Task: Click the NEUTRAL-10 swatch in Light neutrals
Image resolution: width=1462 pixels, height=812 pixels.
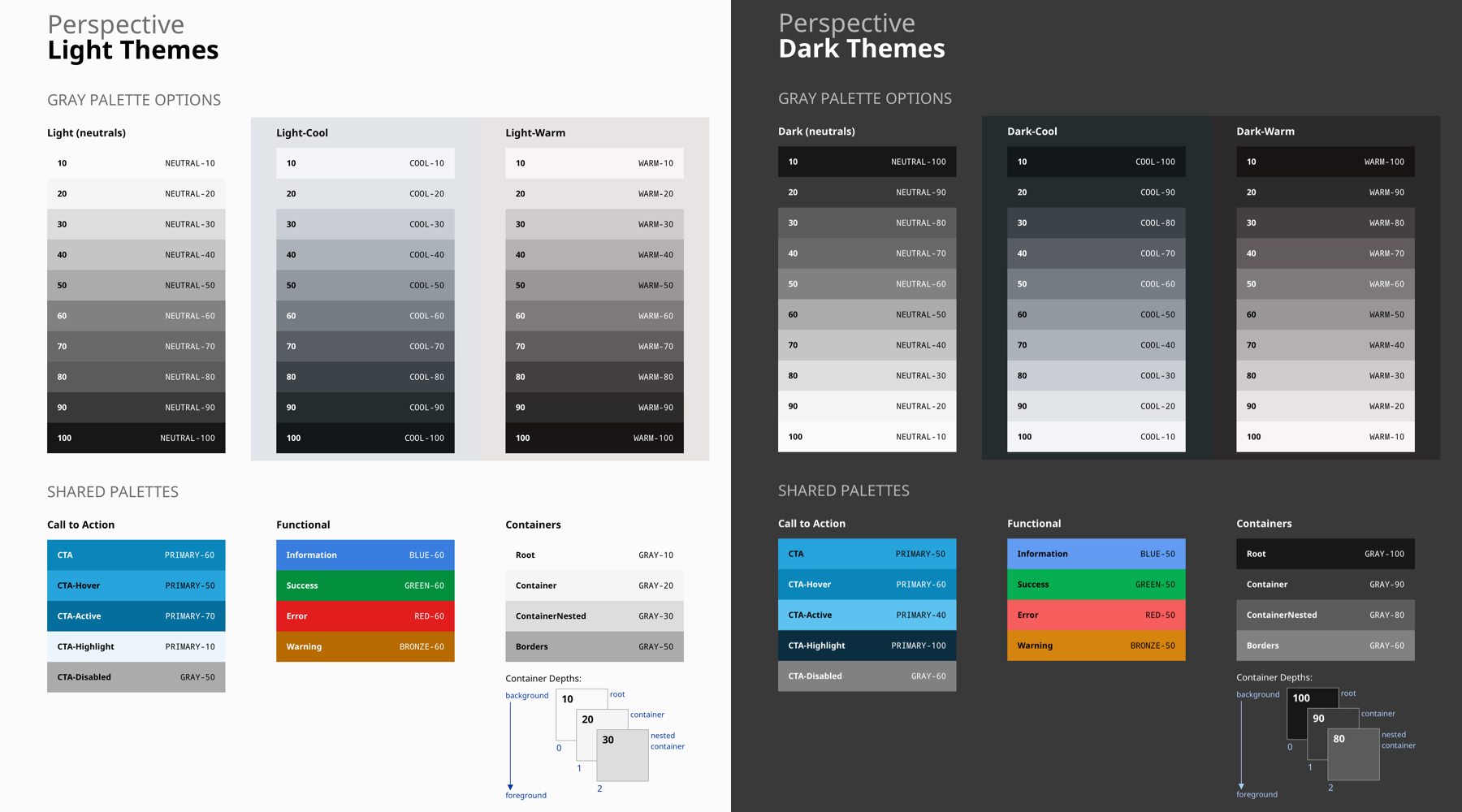Action: pyautogui.click(x=136, y=163)
